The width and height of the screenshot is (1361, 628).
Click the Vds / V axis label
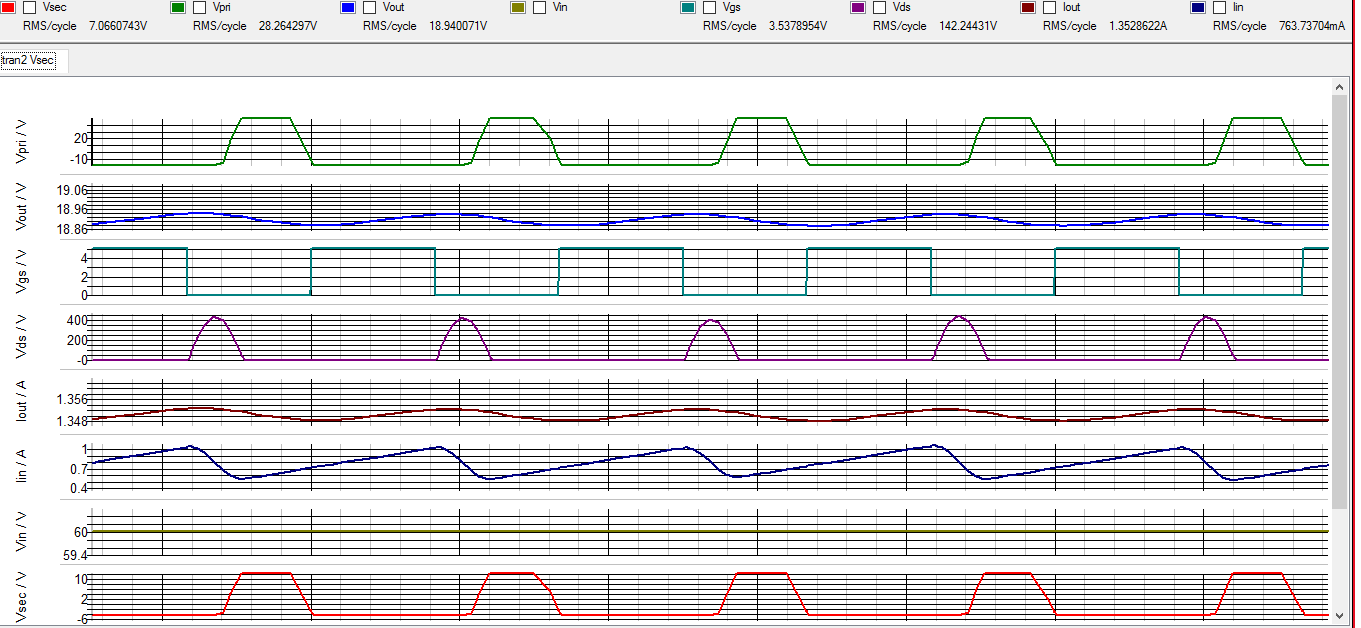click(23, 337)
